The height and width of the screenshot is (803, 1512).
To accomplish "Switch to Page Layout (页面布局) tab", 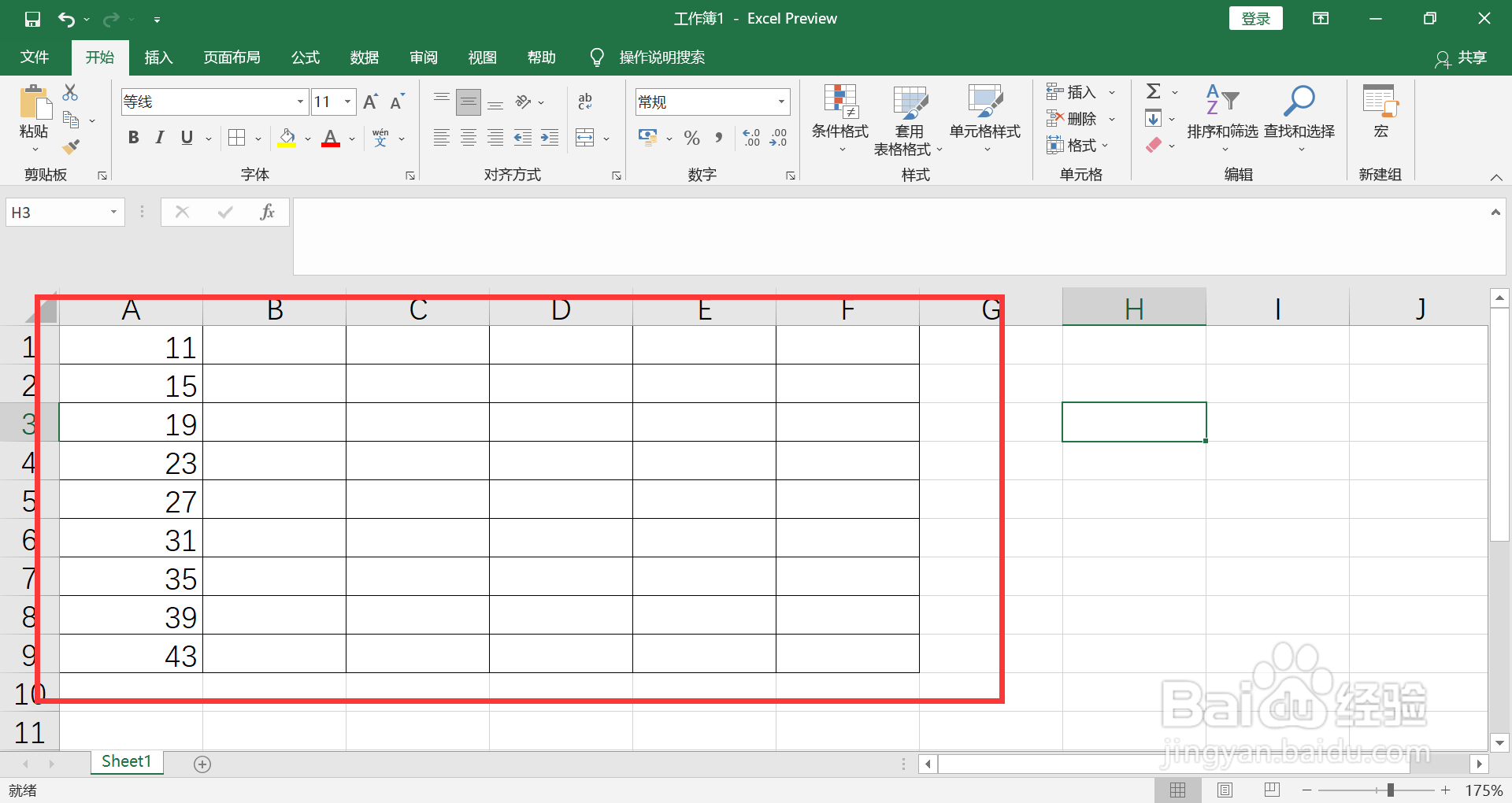I will coord(232,57).
